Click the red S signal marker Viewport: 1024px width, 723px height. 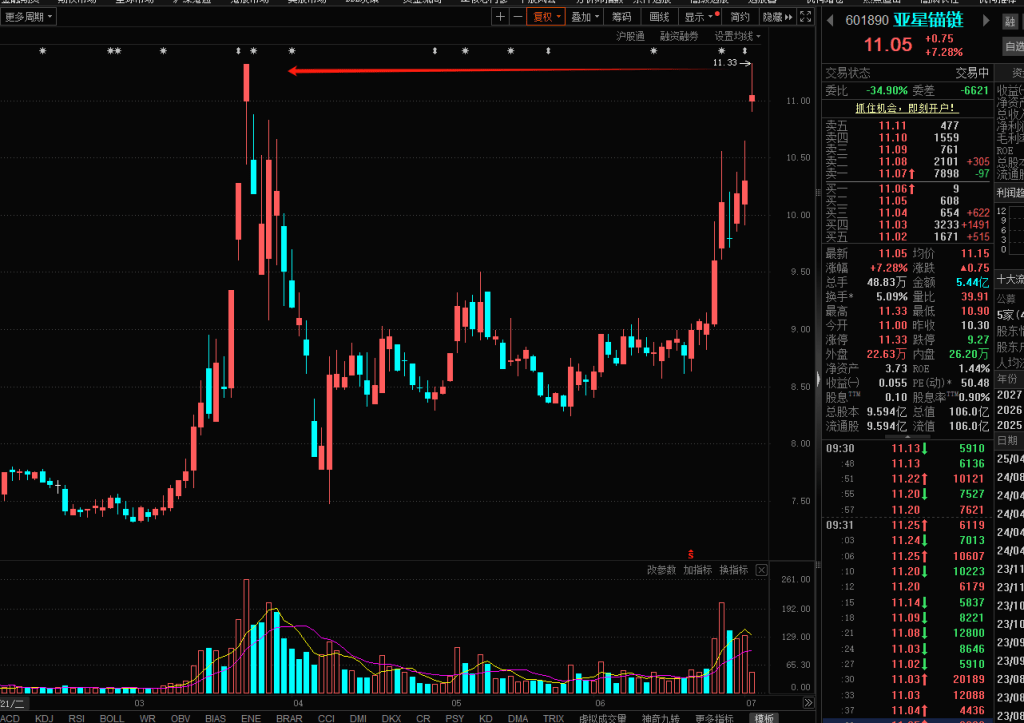(690, 554)
